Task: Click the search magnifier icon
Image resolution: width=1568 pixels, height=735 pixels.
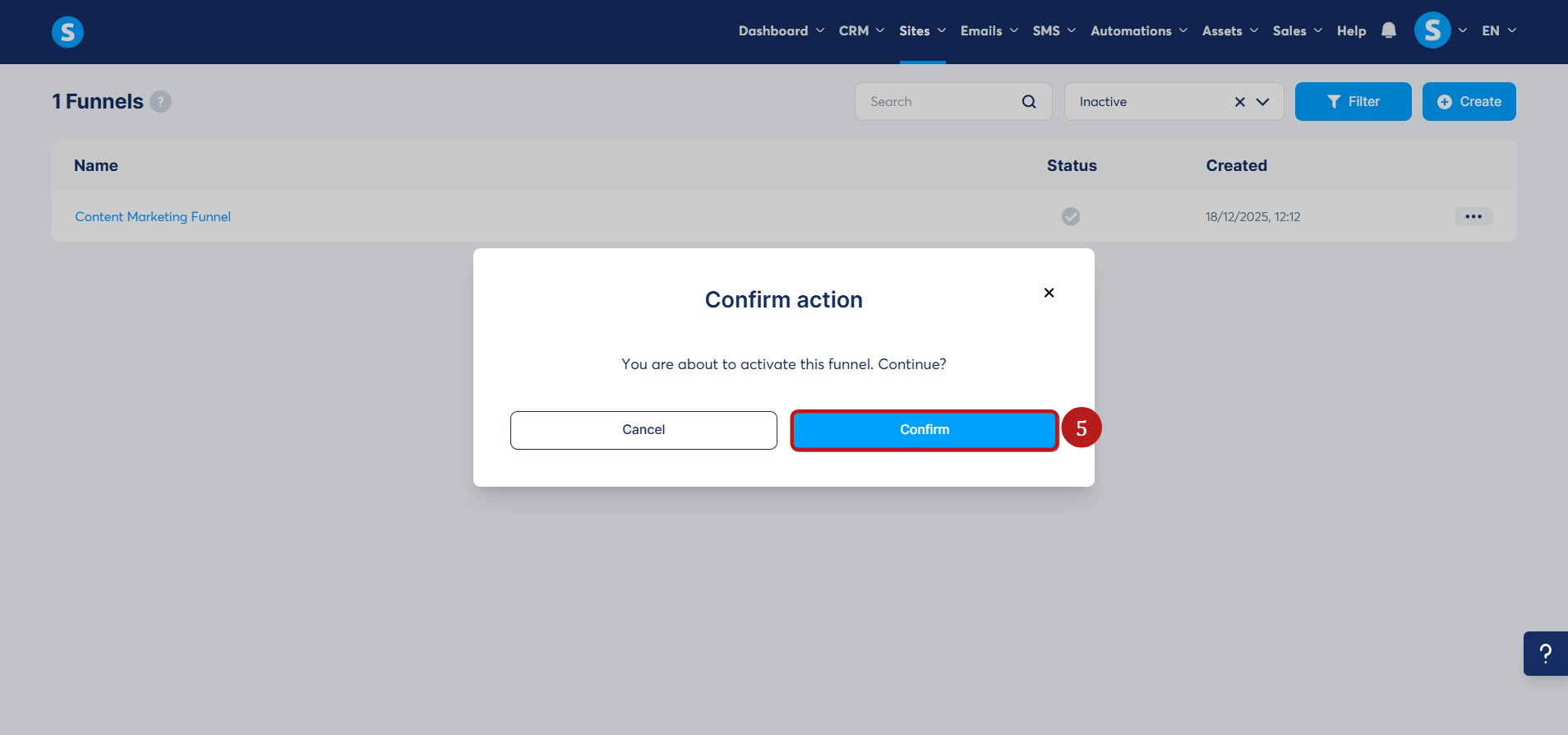Action: point(1029,102)
